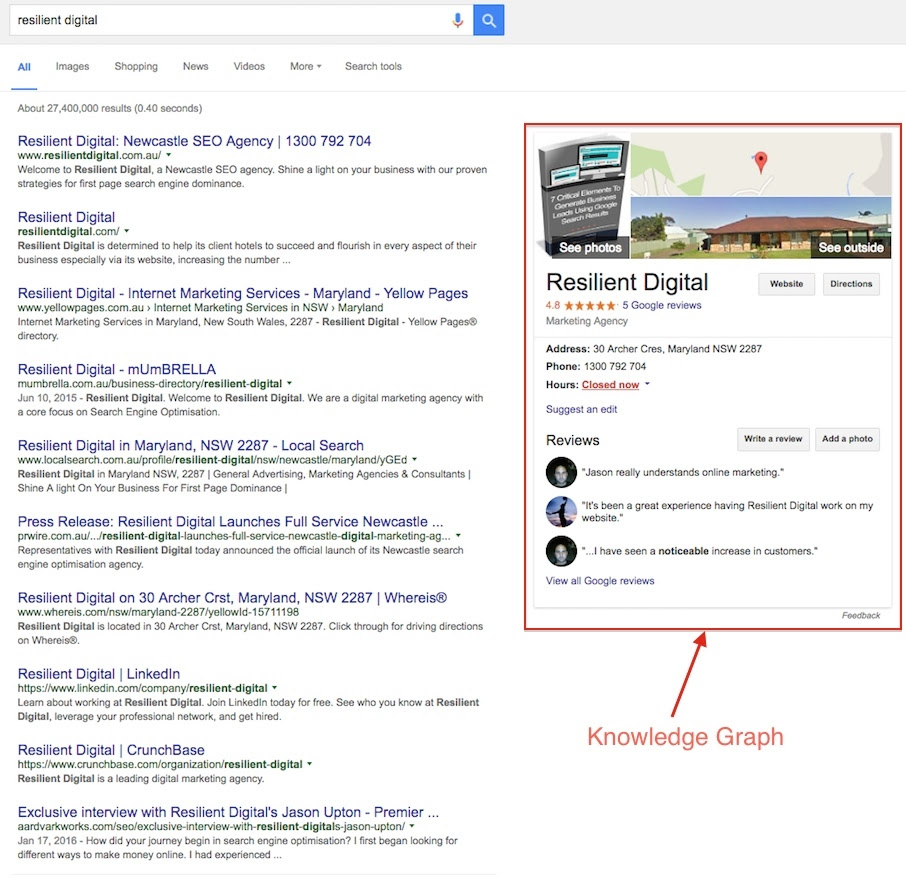The height and width of the screenshot is (882, 906).
Task: Click the voice search microphone icon
Action: tap(458, 19)
